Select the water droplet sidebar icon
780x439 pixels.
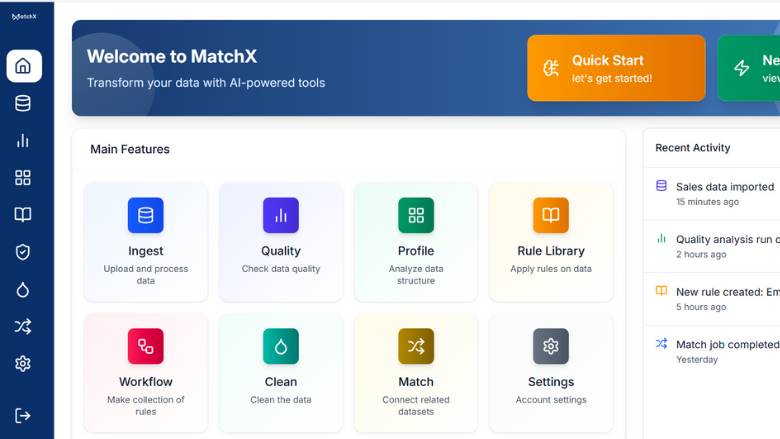(x=23, y=290)
